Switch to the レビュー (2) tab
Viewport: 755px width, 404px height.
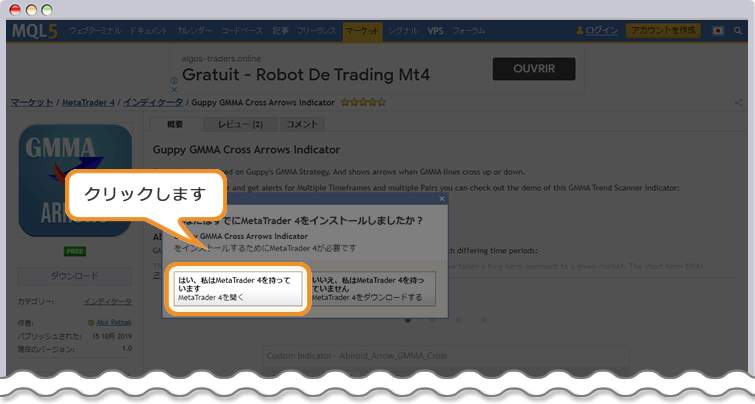tap(240, 124)
